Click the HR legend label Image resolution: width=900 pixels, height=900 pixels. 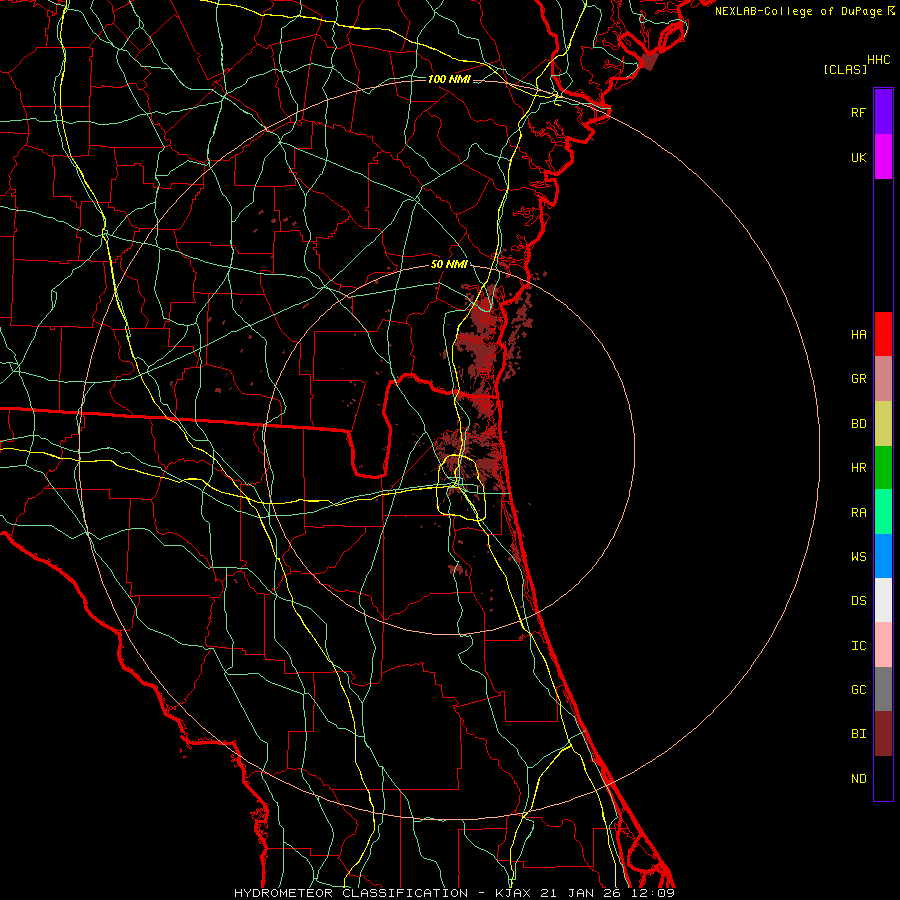tap(858, 468)
